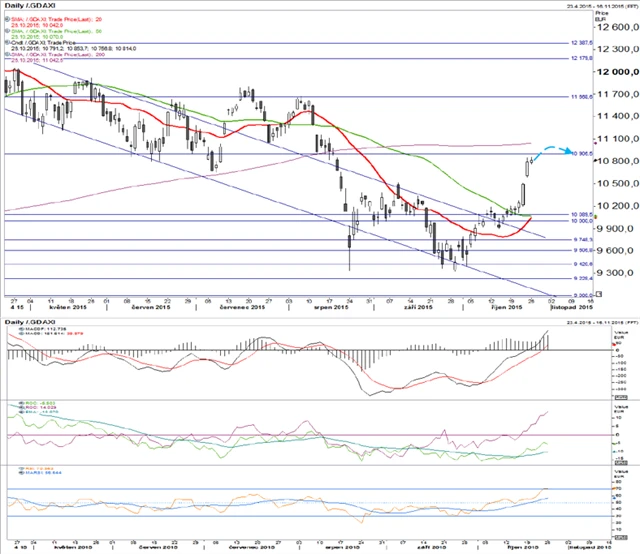Click black Cndl Trade Price legend label
The image size is (640, 554).
(43, 42)
